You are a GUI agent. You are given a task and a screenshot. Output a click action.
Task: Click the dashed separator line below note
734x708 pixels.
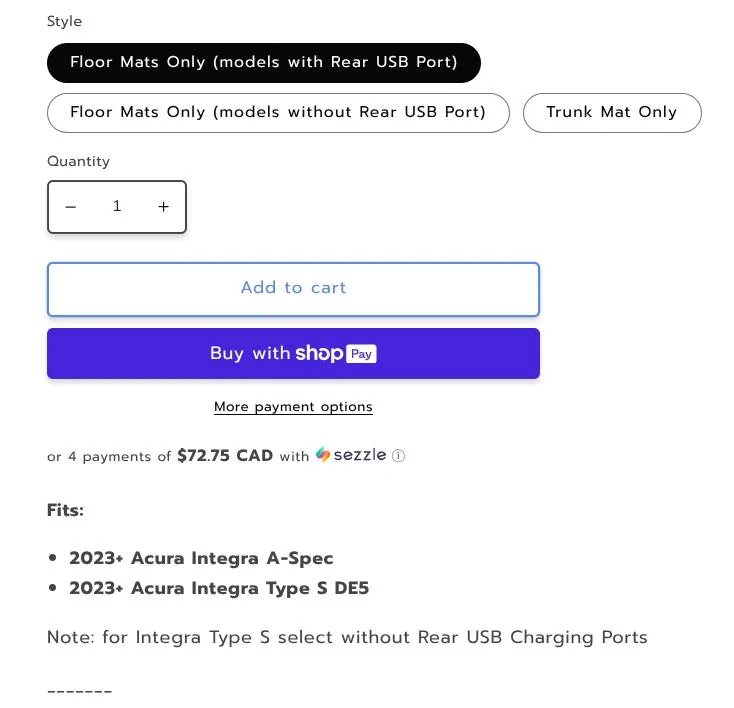tap(79, 691)
